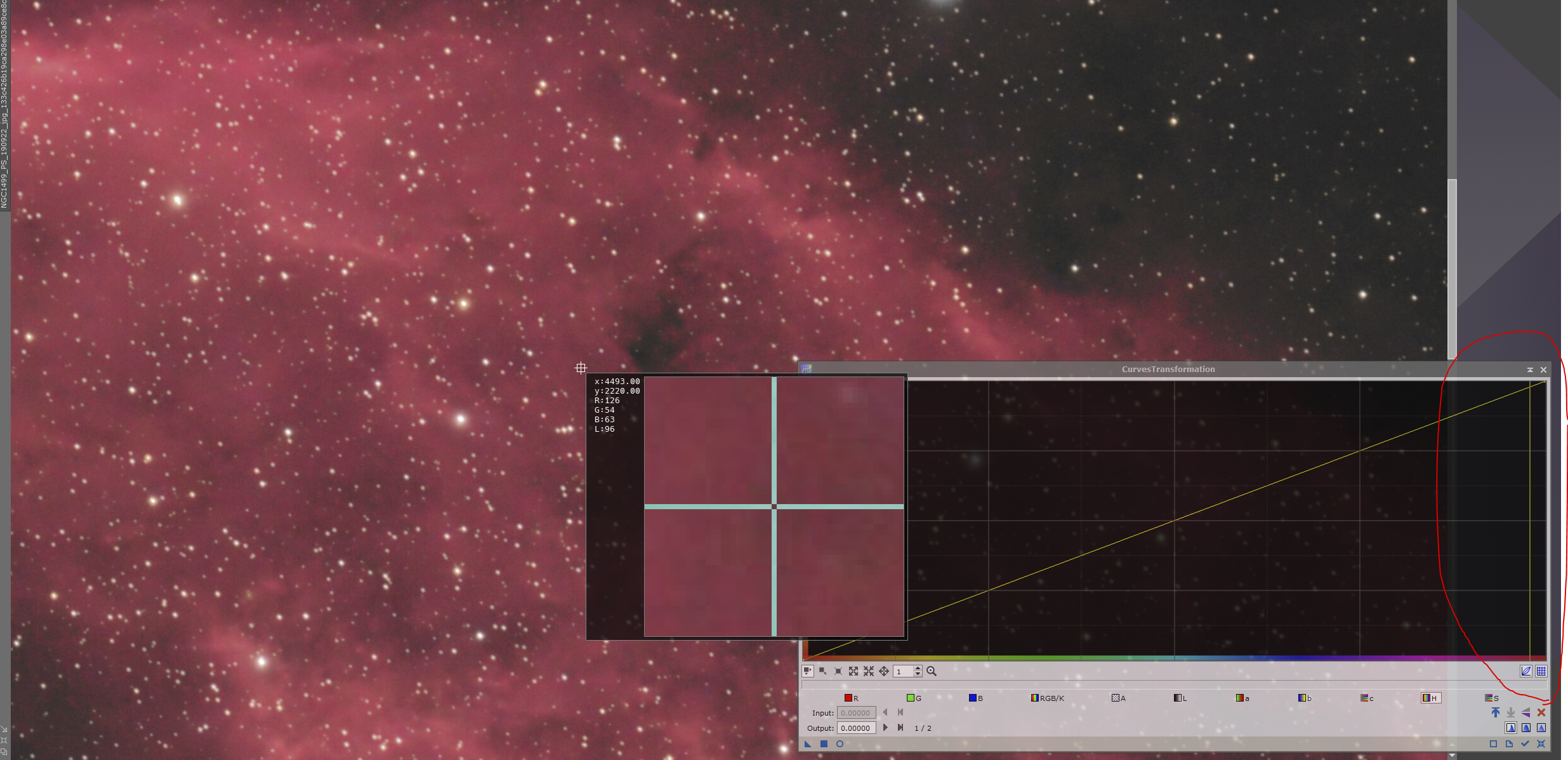Viewport: 1568px width, 760px height.
Task: Click the zoom in magnifier icon
Action: click(x=932, y=671)
